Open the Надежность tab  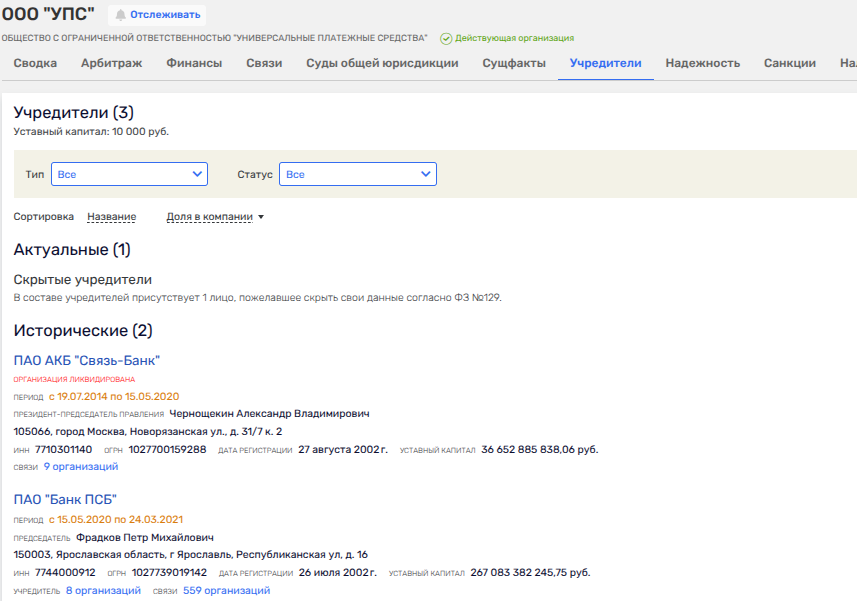(x=702, y=63)
